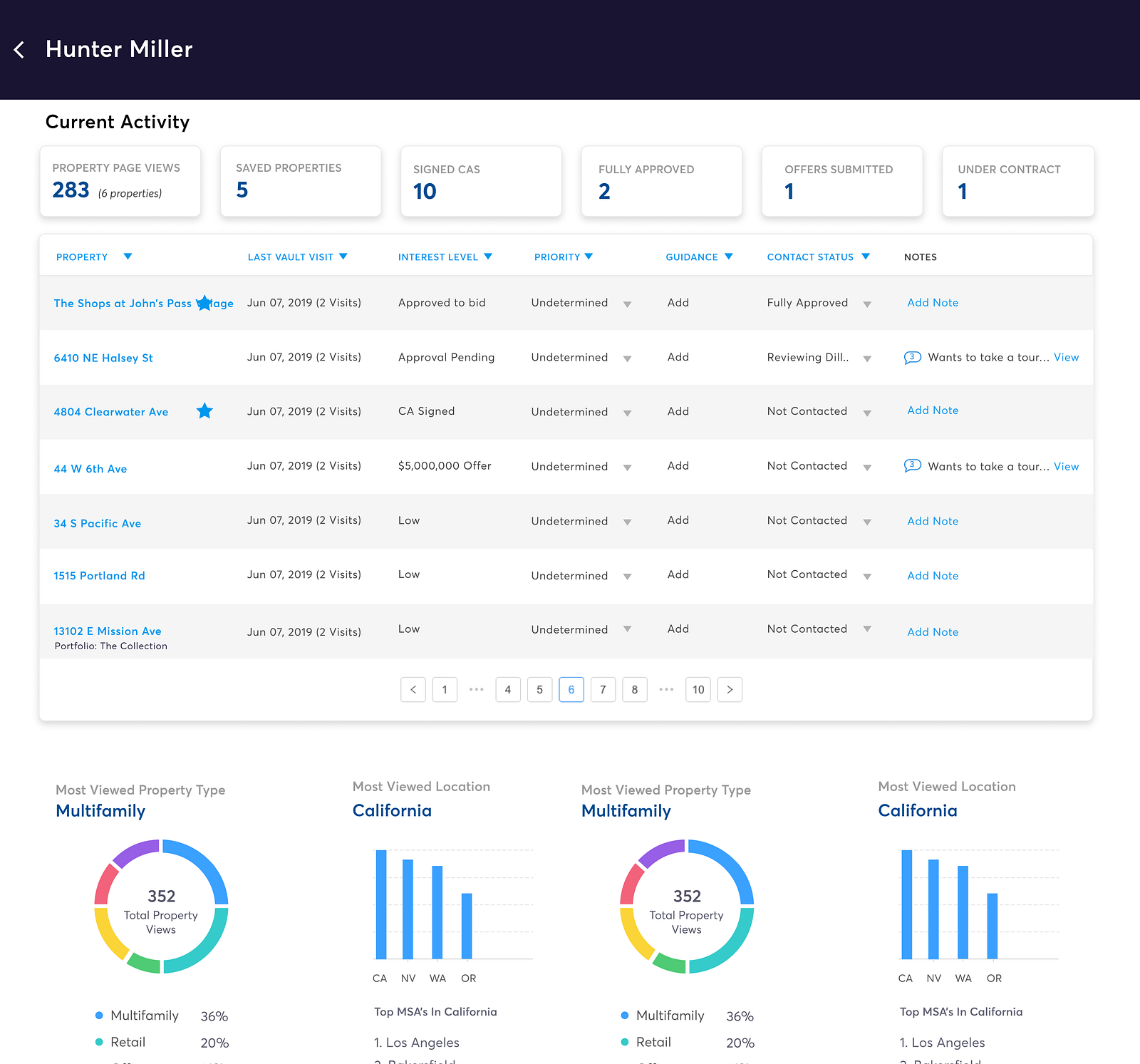Open the 34 S Pacific Ave property link
Screen dimensions: 1140x1064
[98, 523]
